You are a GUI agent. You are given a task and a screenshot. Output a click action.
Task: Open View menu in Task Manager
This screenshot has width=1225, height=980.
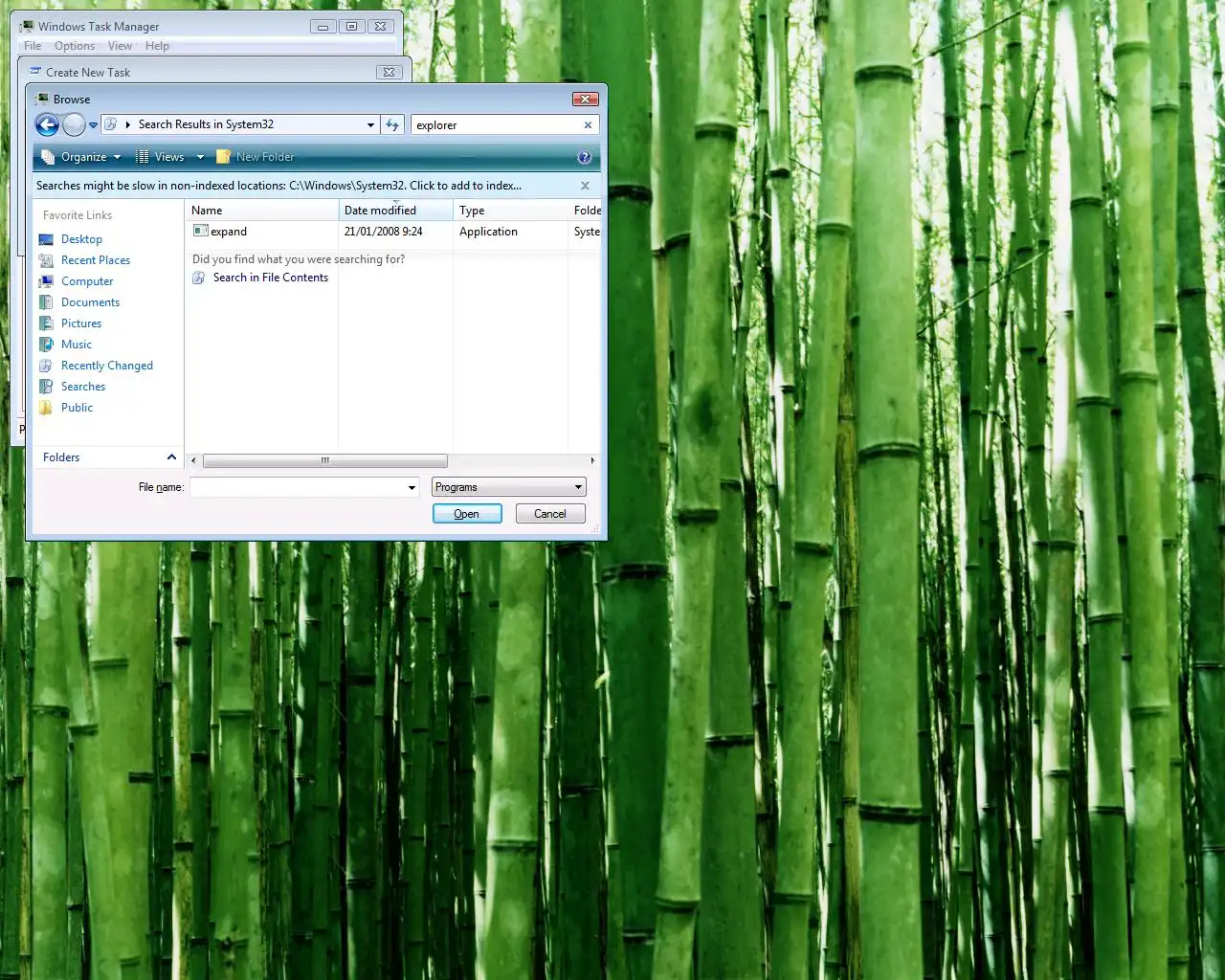[x=120, y=46]
